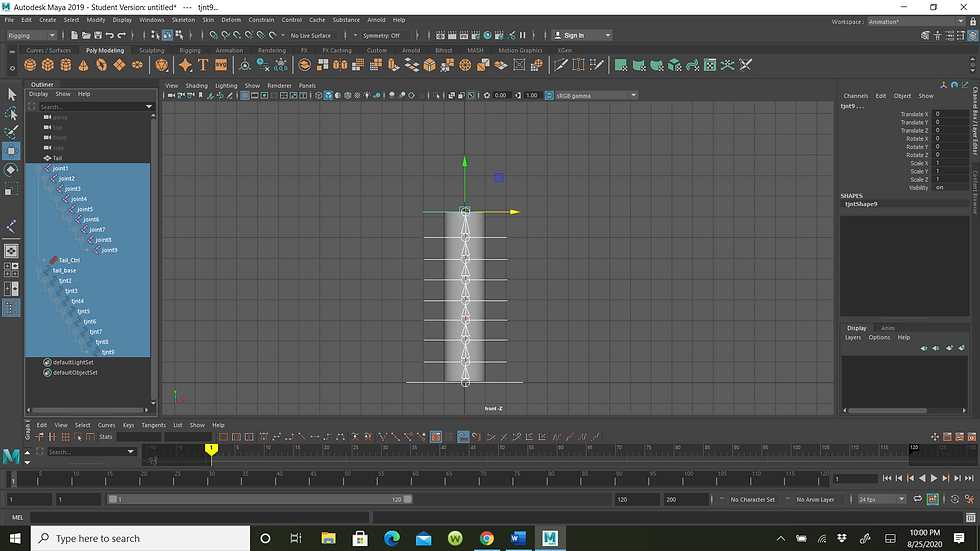Open the Tangents menu in Graph Editor
Viewport: 980px width, 551px height.
pyautogui.click(x=153, y=425)
